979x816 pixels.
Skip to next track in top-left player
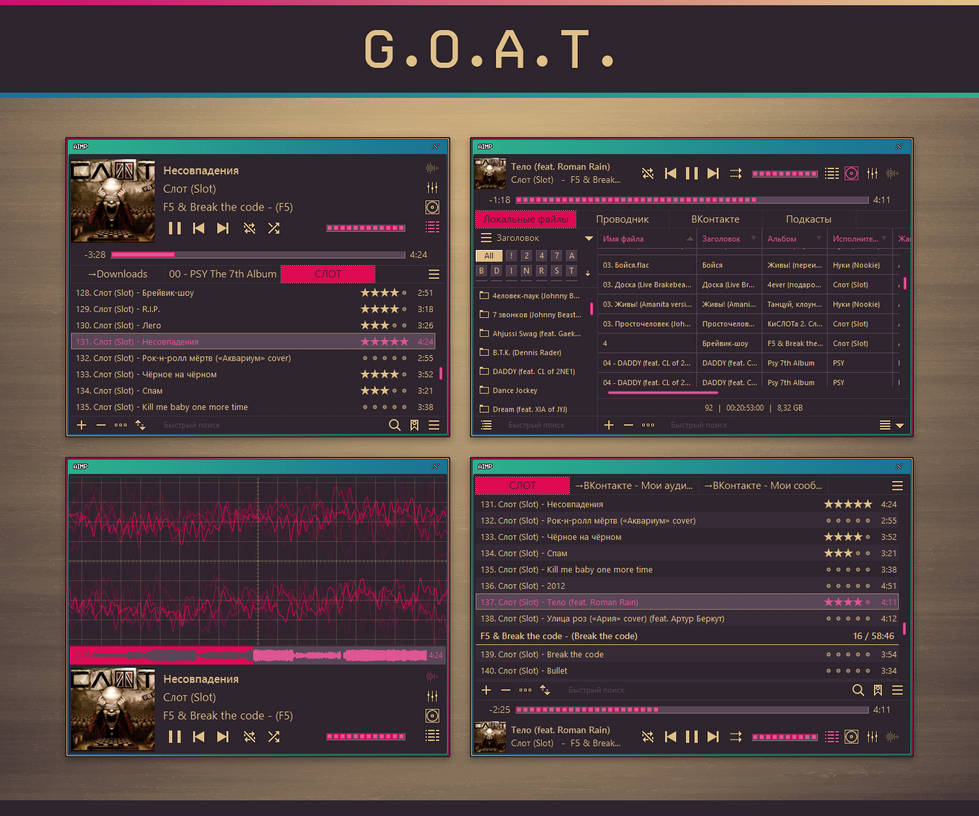tap(223, 229)
